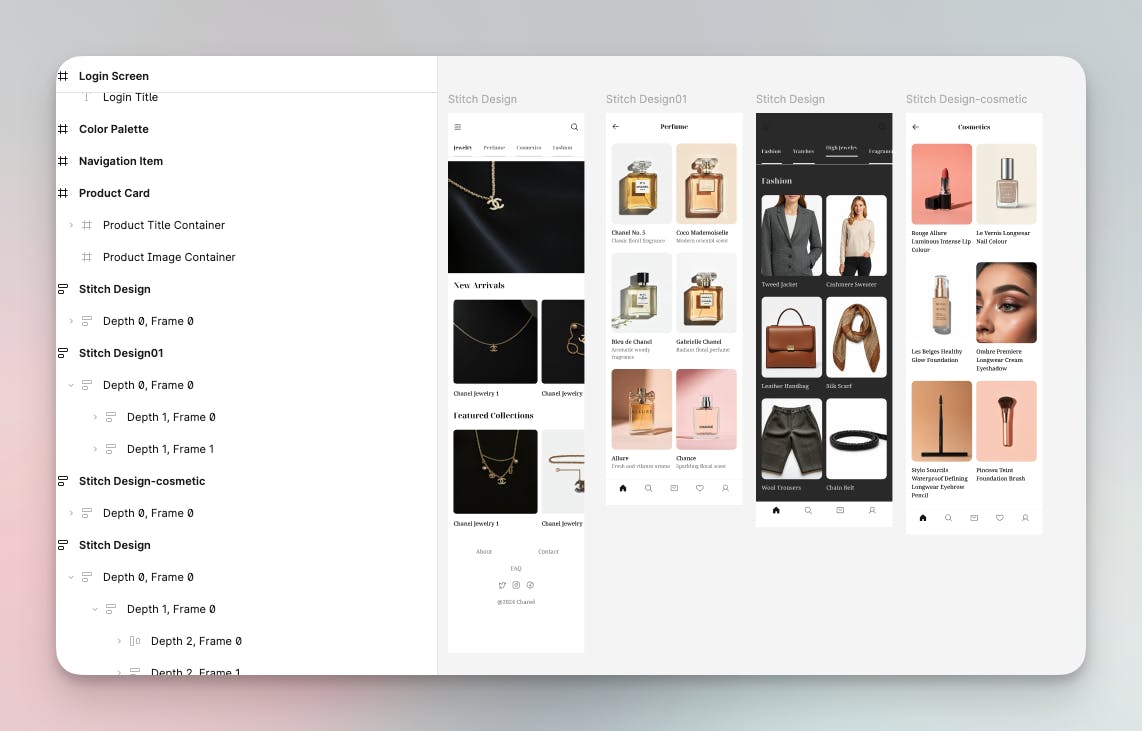Click the frame icon next to Color Palette
Screen dimensions: 1142x731
(x=63, y=129)
